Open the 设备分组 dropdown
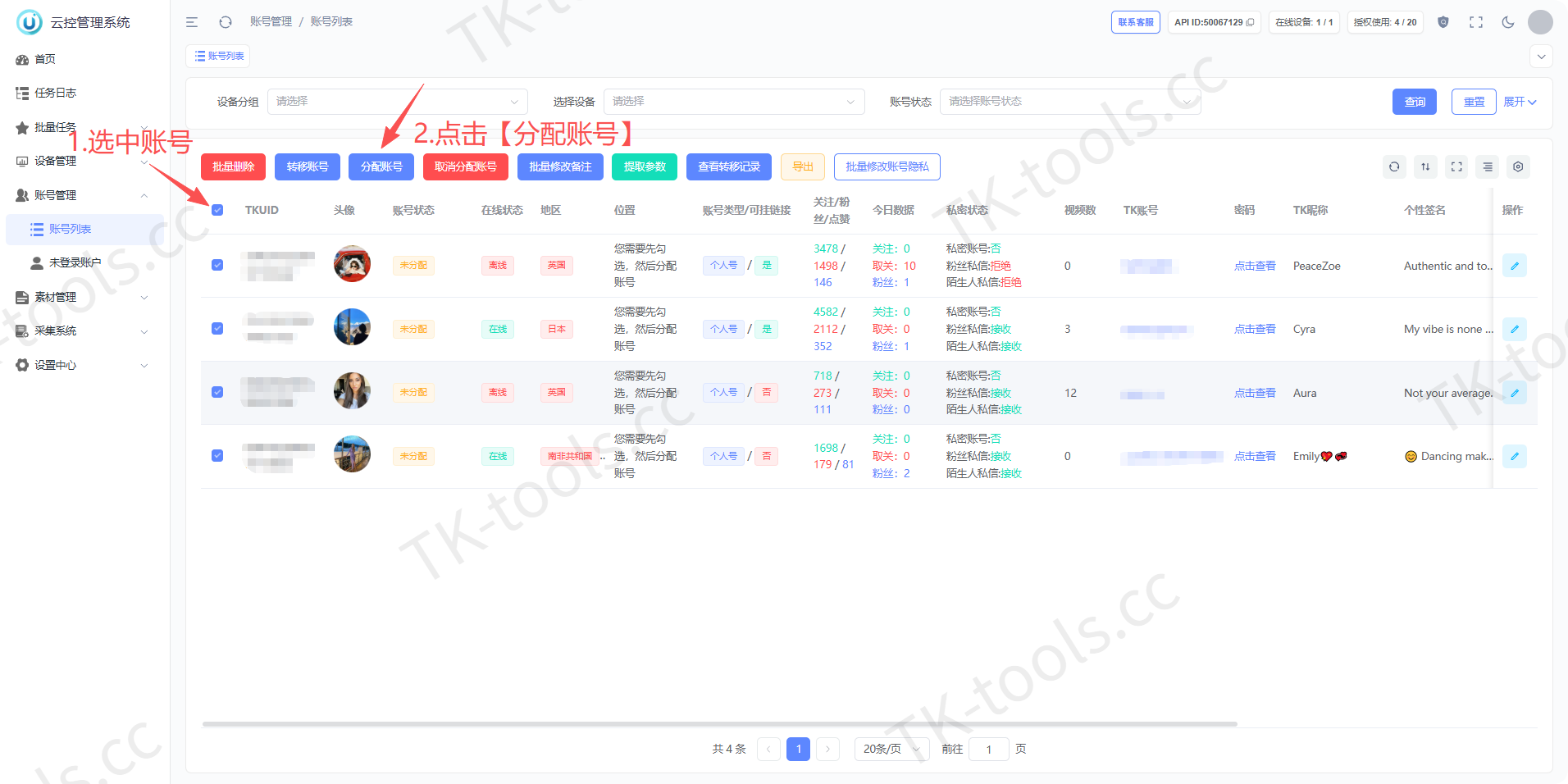 (x=398, y=102)
